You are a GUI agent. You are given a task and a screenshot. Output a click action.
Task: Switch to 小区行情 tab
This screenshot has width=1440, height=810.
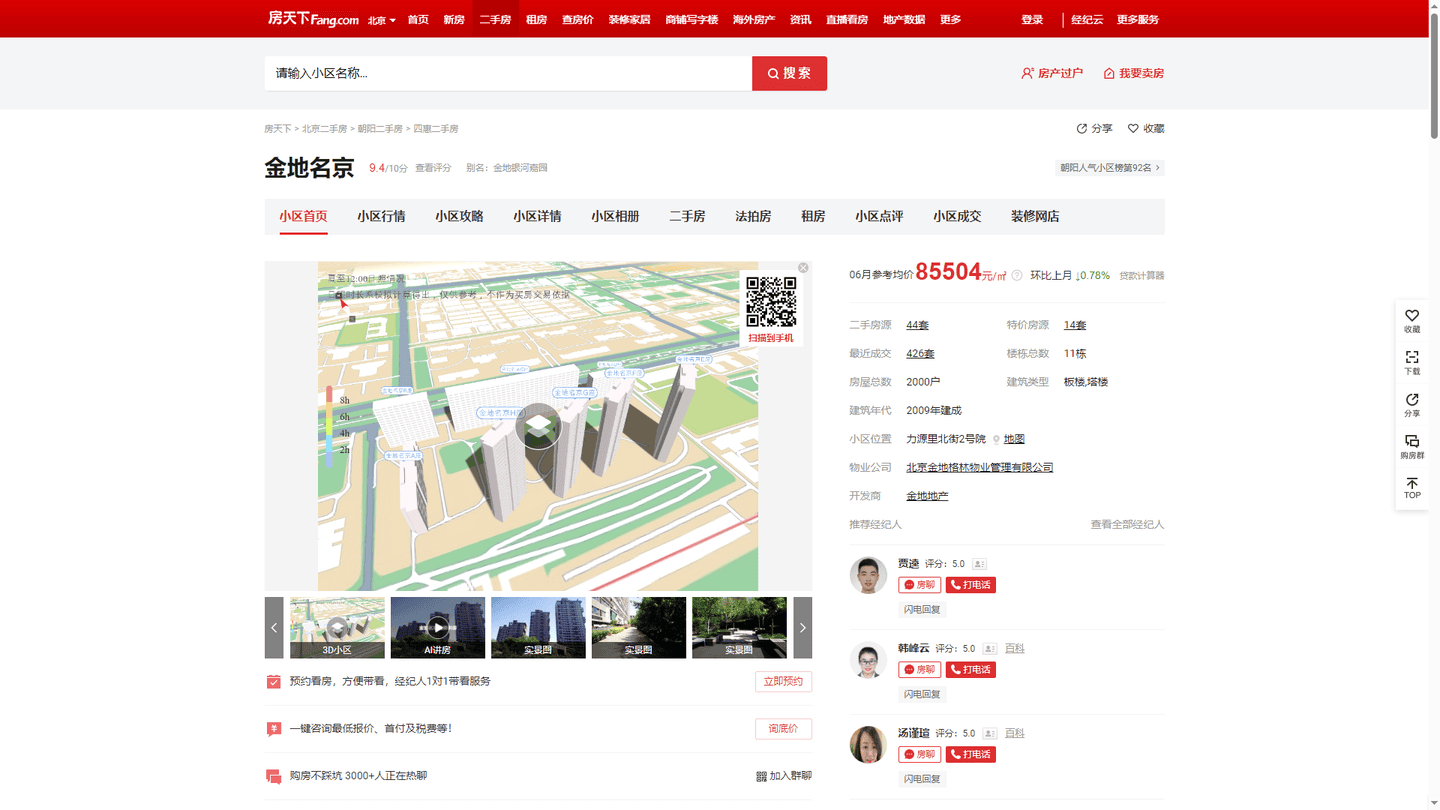coord(381,216)
